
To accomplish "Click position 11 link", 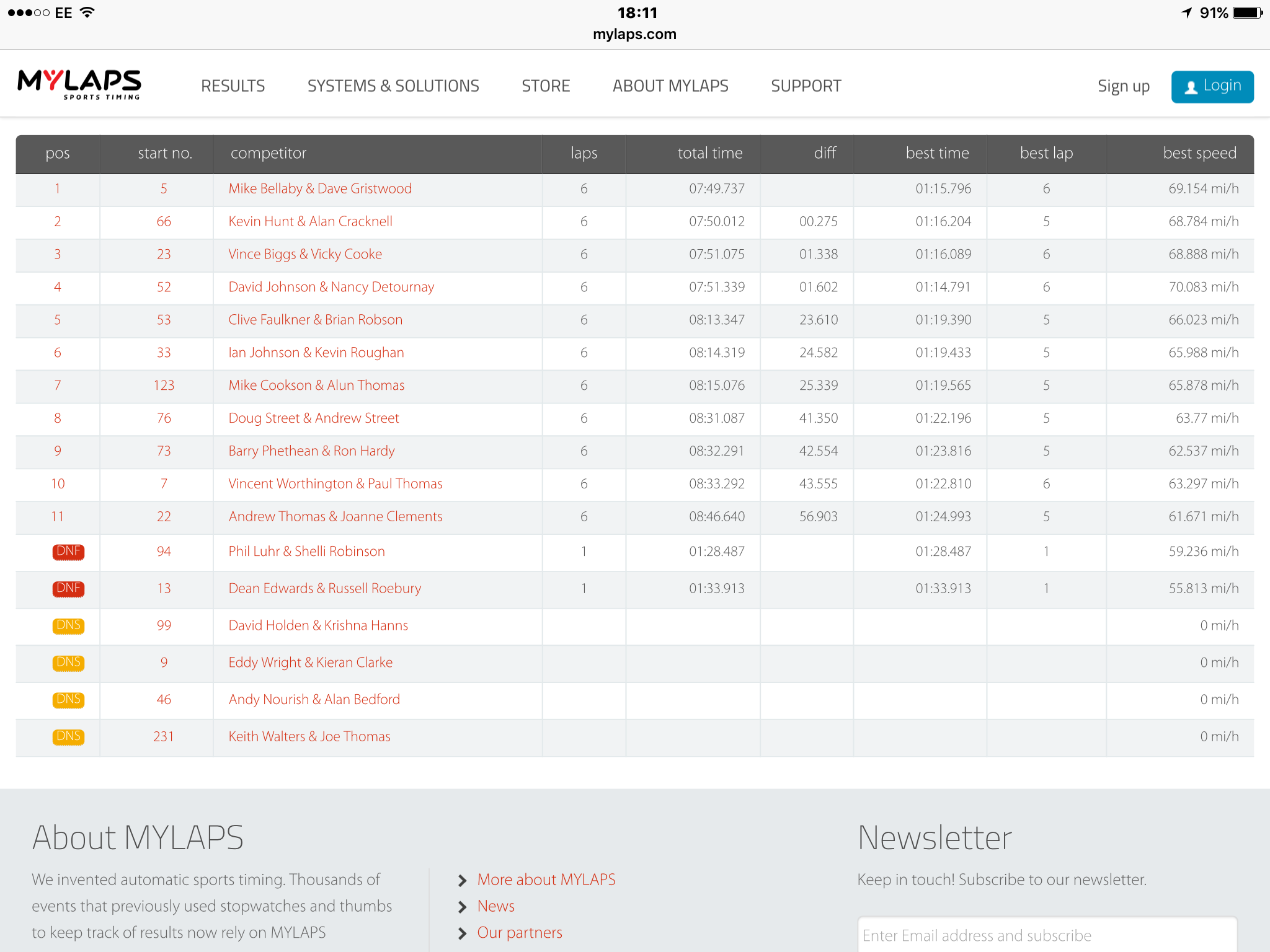I will (58, 517).
